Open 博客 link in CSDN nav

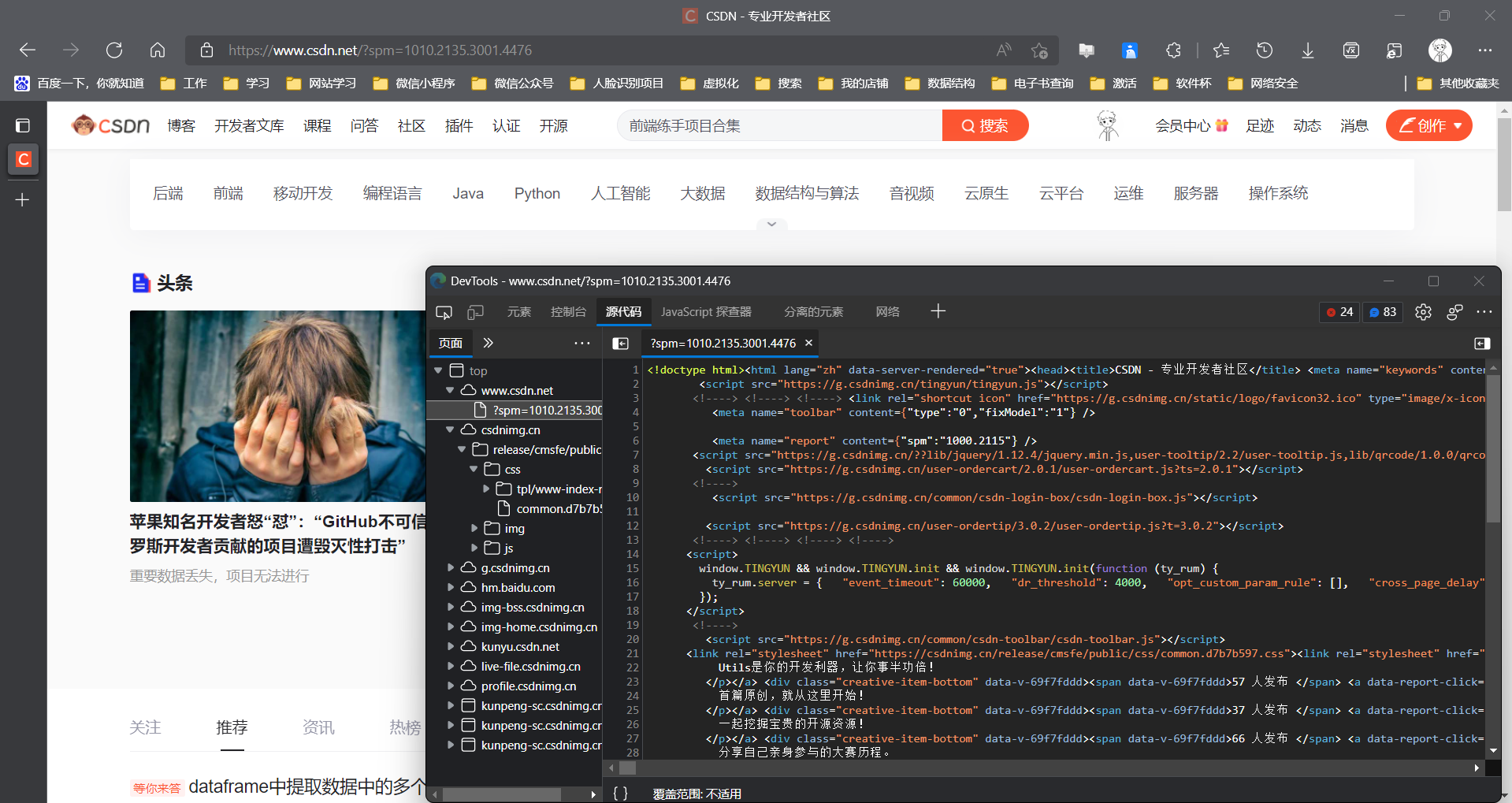click(181, 125)
